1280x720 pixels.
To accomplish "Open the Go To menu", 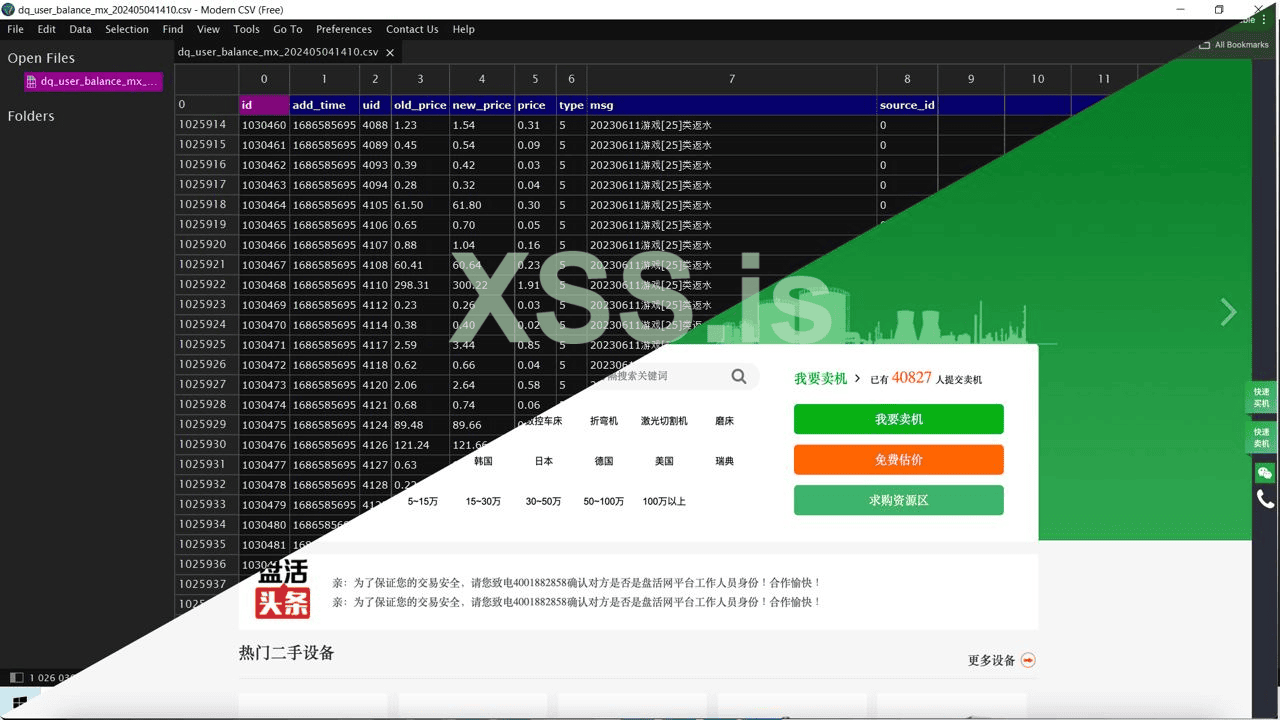I will (x=288, y=29).
